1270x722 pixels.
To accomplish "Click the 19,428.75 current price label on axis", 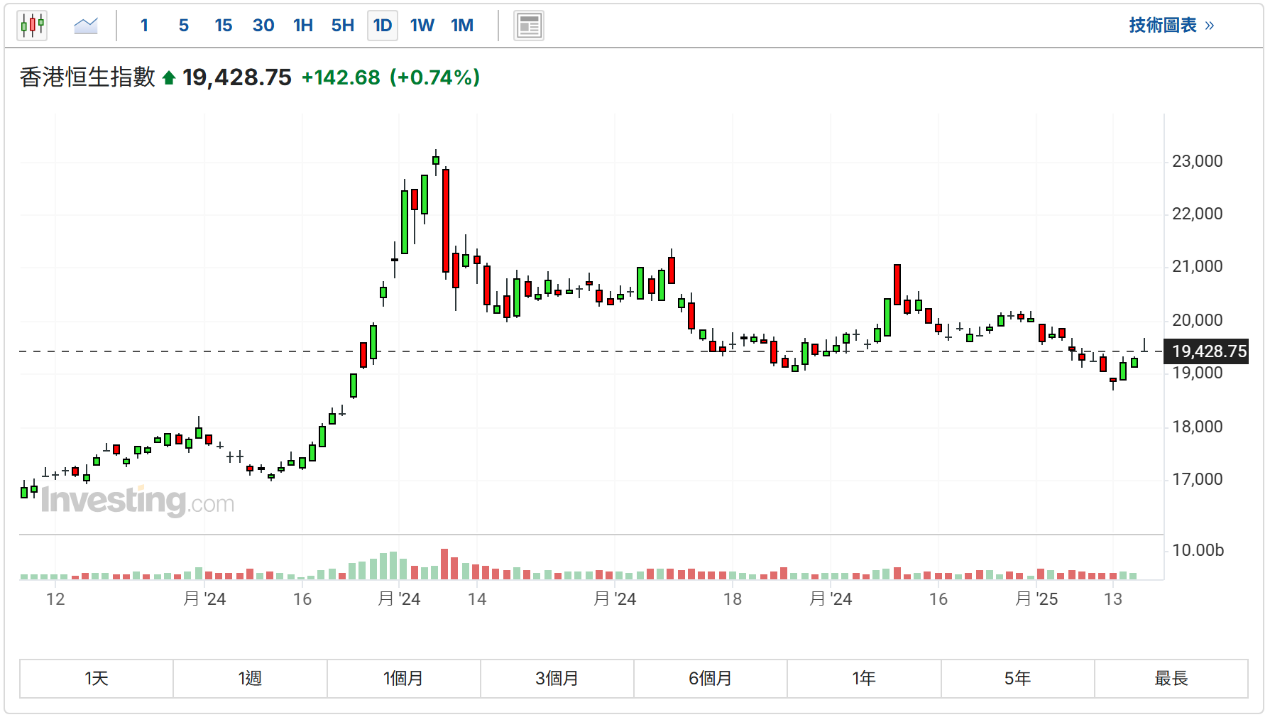I will (1209, 351).
